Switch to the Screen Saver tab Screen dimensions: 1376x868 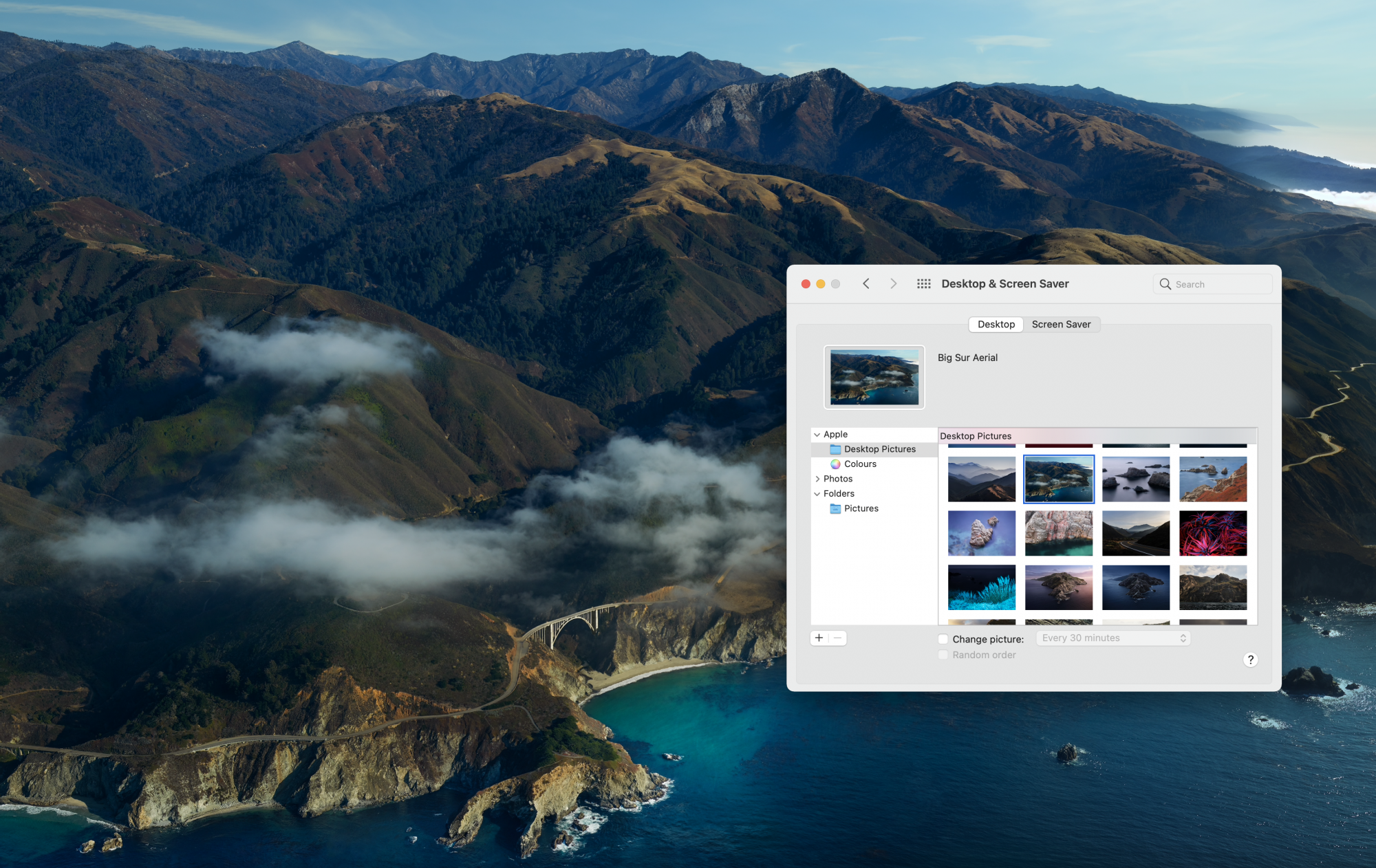1061,325
